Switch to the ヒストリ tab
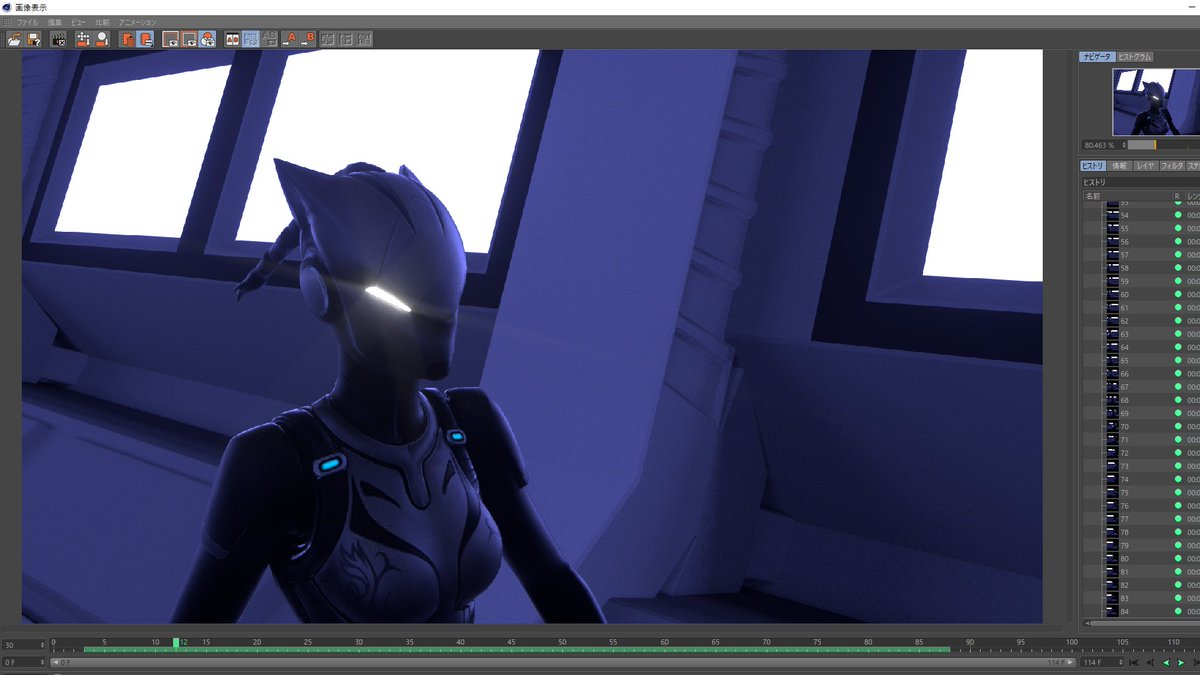This screenshot has width=1200, height=675. point(1093,166)
